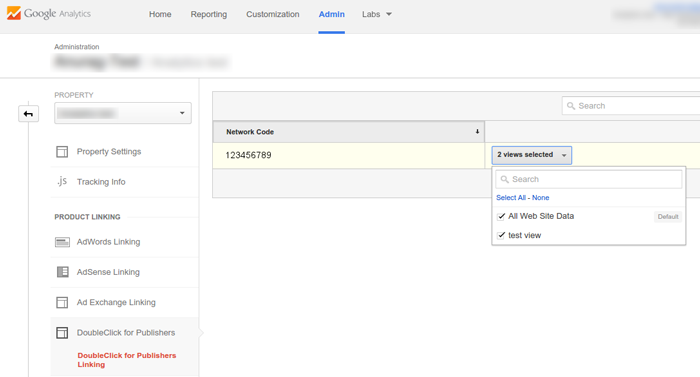Select the 123456789 network code cell
Screen dimensions: 700x377
pyautogui.click(x=349, y=155)
